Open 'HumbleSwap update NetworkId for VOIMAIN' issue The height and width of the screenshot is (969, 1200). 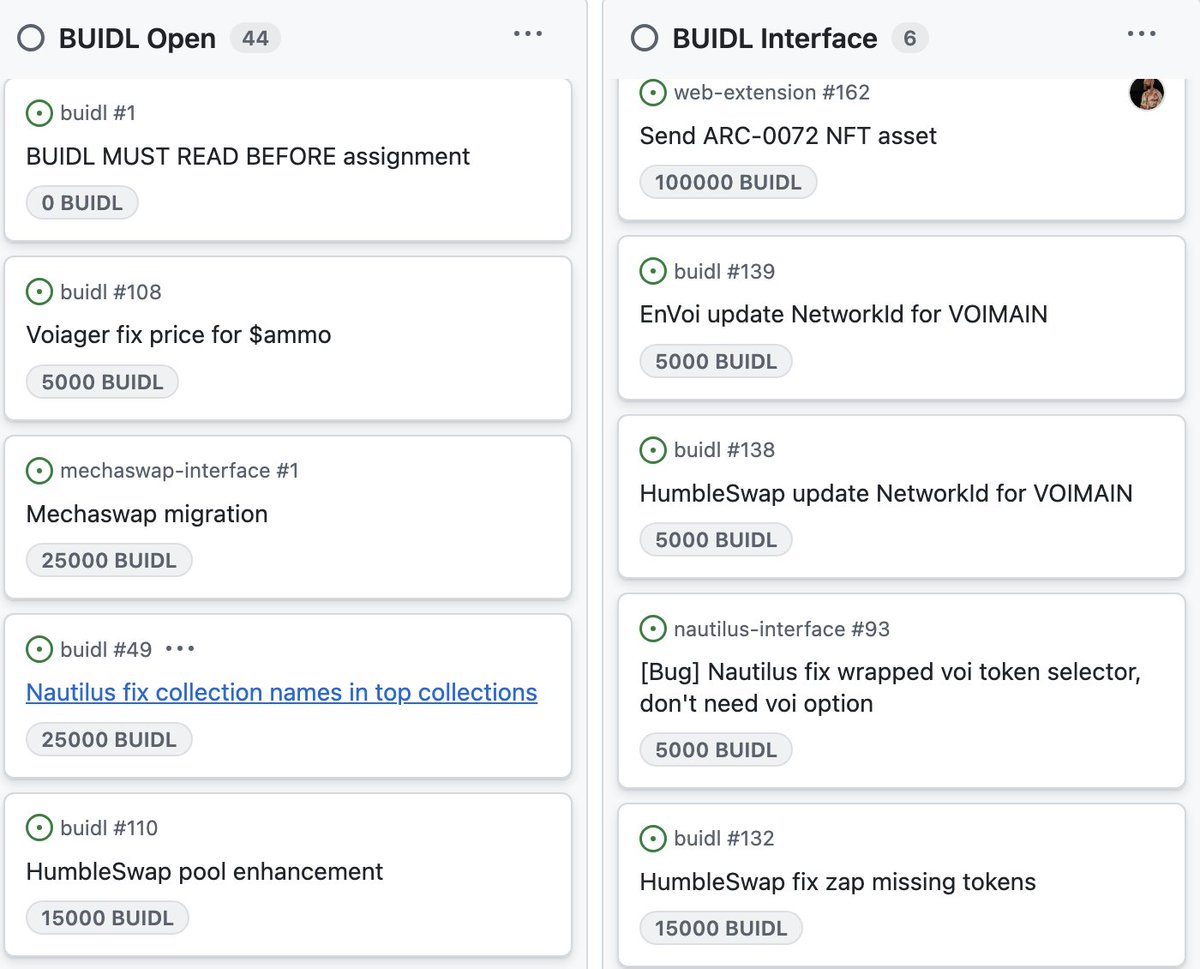[886, 493]
